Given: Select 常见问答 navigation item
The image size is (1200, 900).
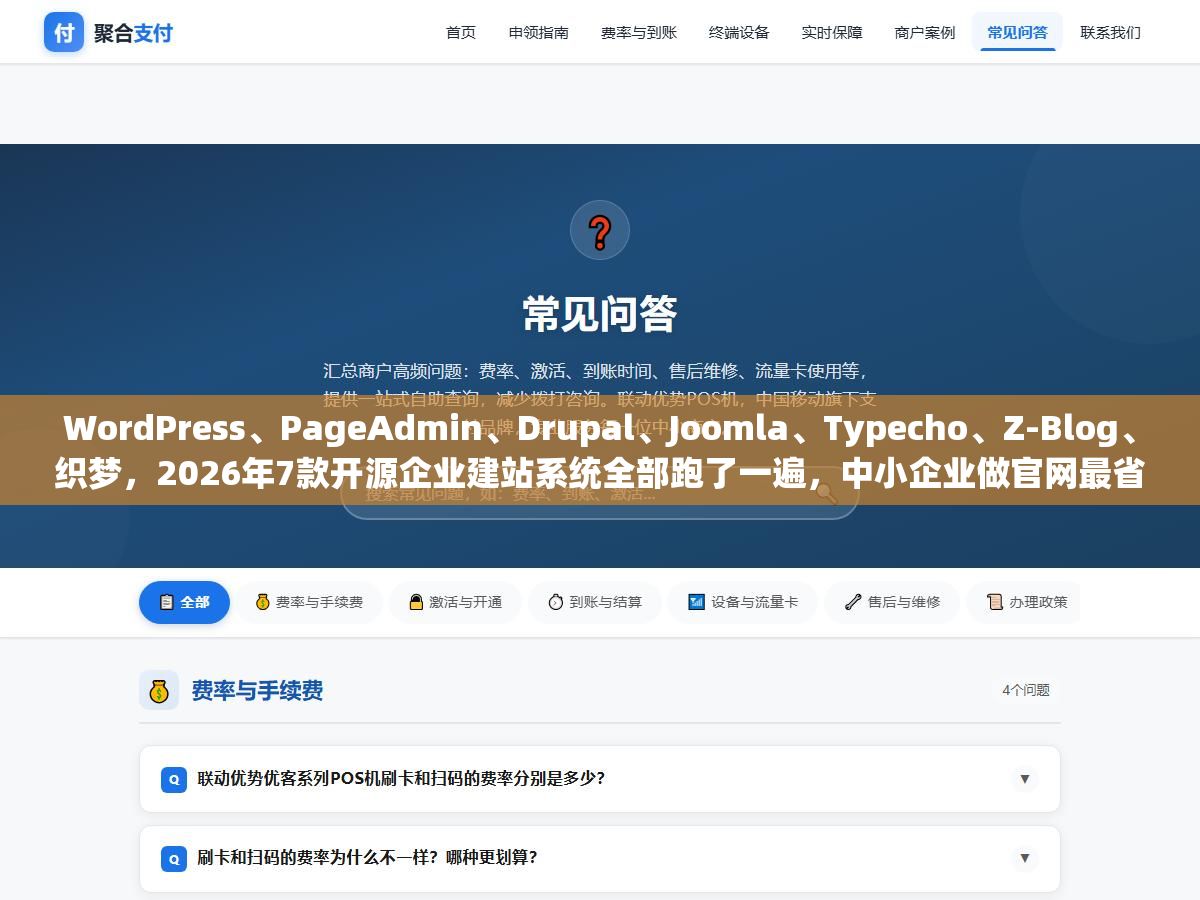Looking at the screenshot, I should (1018, 32).
